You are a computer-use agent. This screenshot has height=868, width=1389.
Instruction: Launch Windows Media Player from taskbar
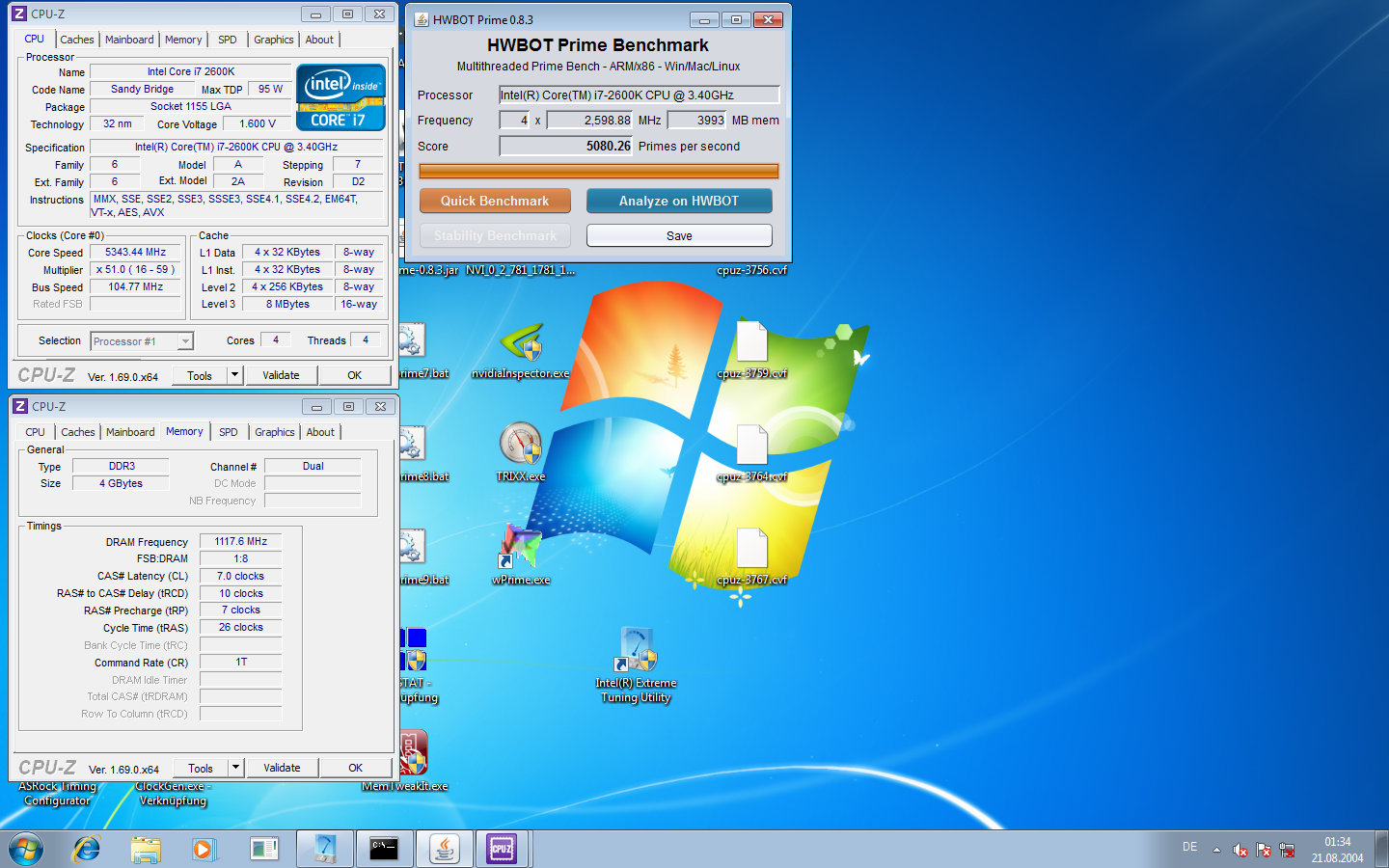point(203,849)
